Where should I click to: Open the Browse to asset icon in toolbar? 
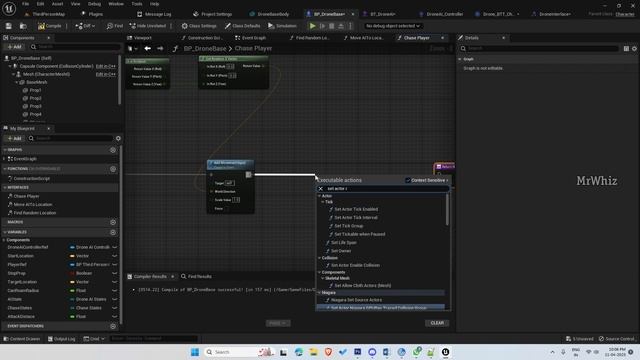click(x=23, y=26)
